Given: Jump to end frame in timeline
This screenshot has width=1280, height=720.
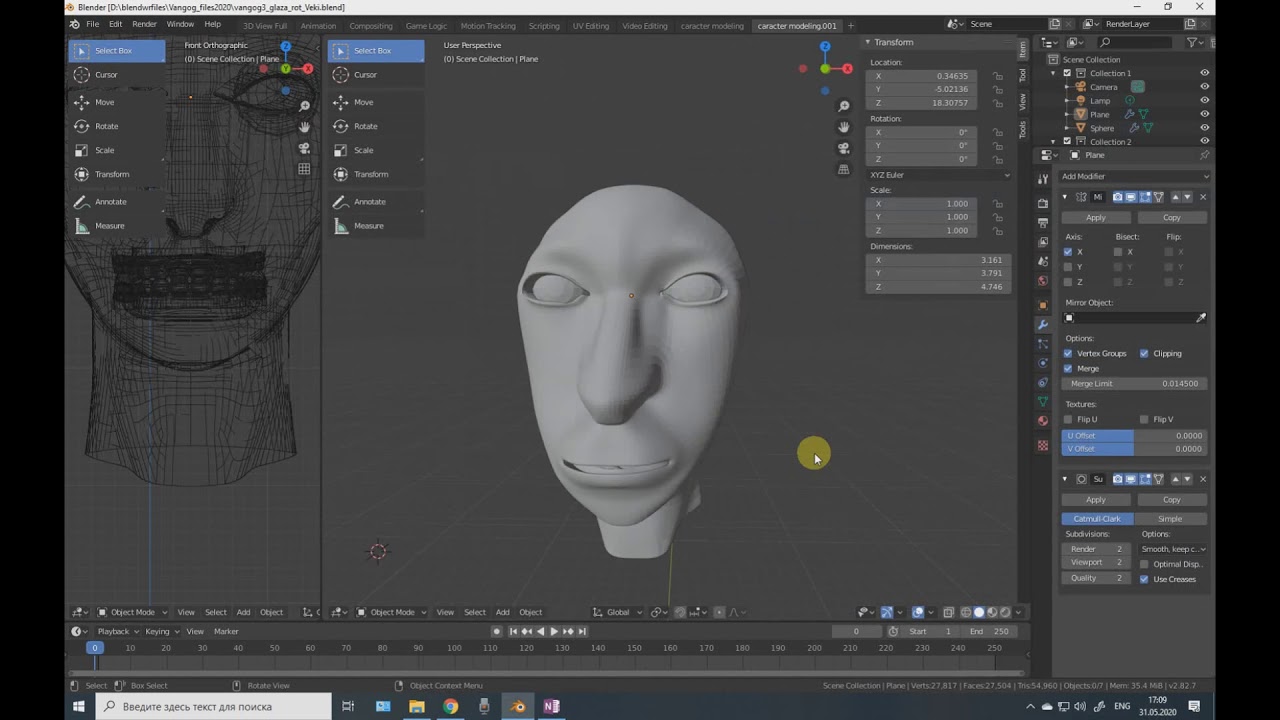Looking at the screenshot, I should click(x=582, y=631).
